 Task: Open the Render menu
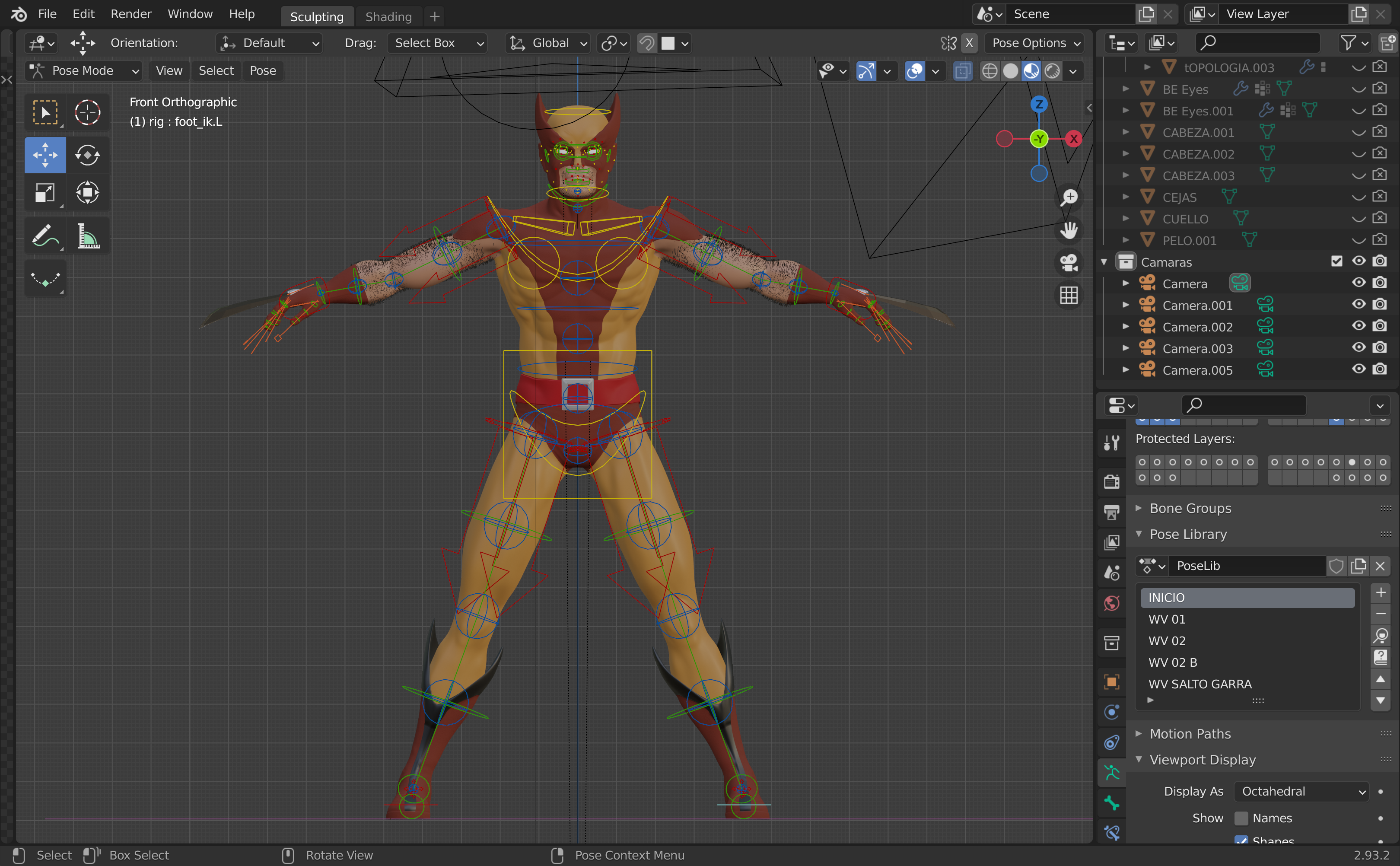(130, 14)
